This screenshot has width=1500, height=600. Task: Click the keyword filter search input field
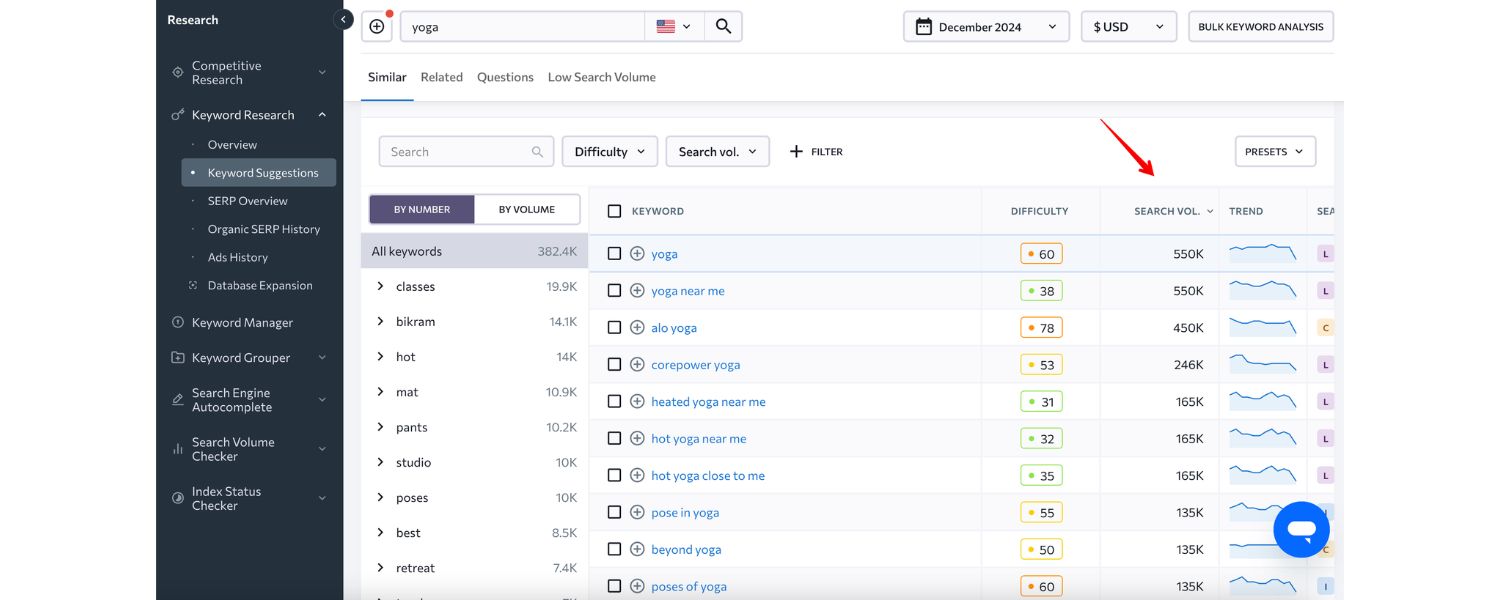coord(458,152)
